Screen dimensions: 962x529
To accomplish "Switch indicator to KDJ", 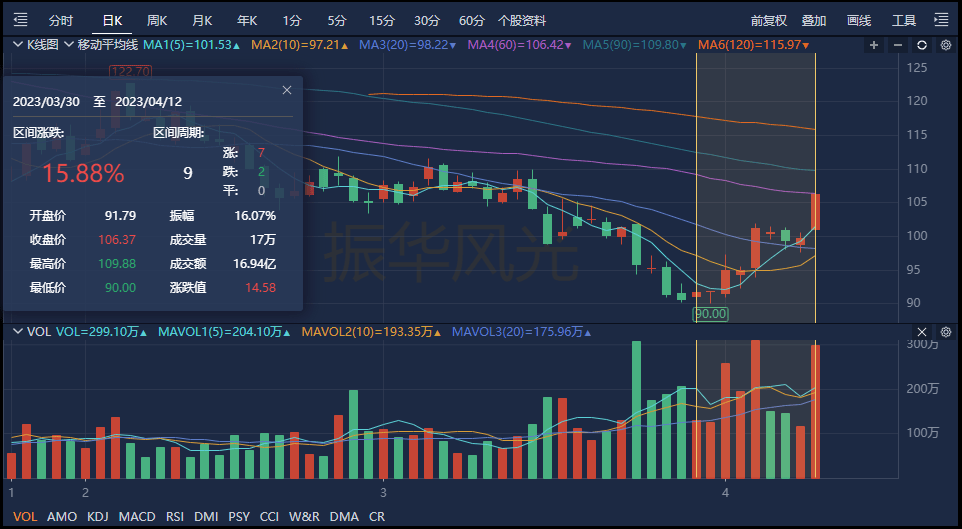I will tap(98, 517).
